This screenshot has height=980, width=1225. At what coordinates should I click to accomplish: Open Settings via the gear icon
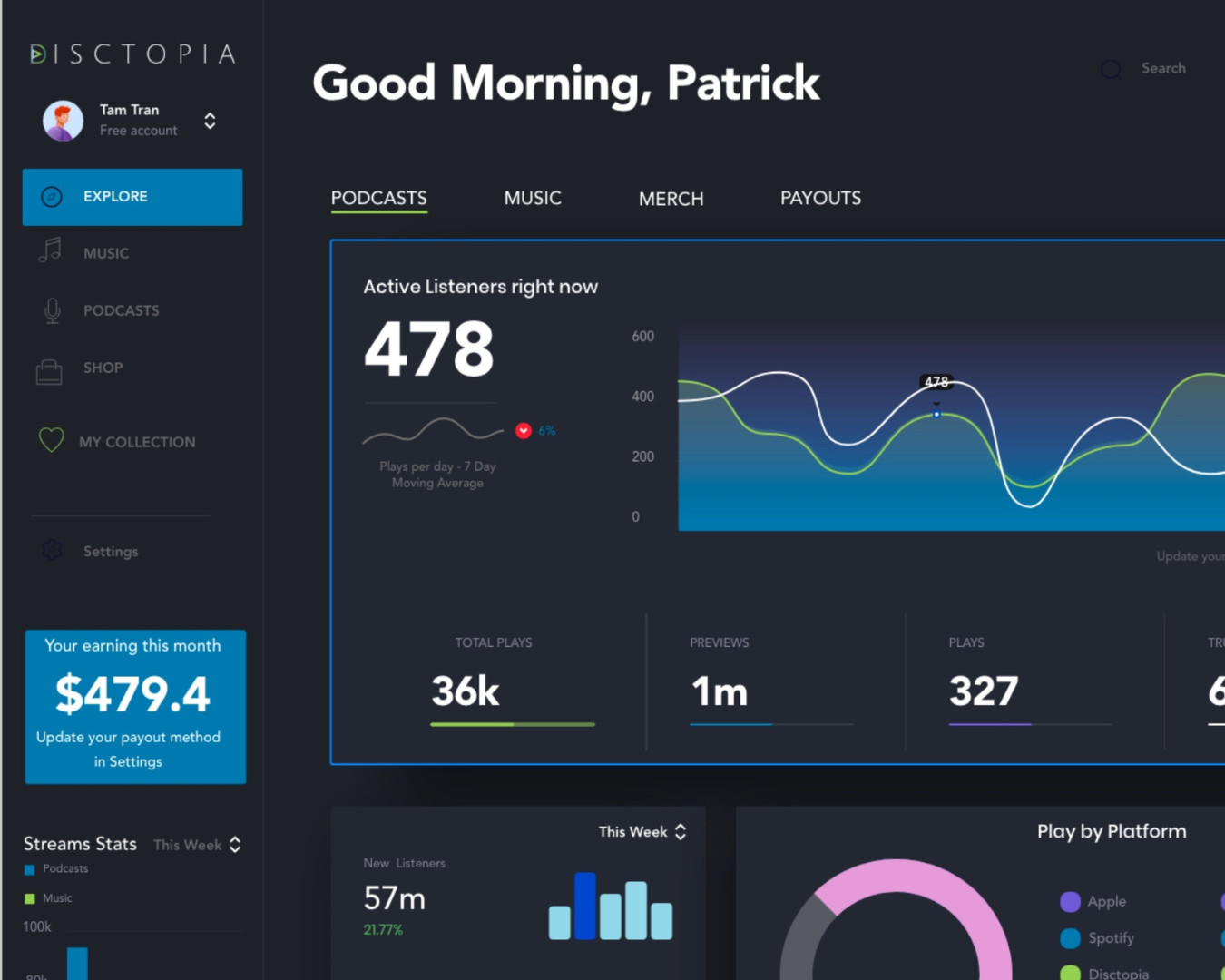(52, 550)
